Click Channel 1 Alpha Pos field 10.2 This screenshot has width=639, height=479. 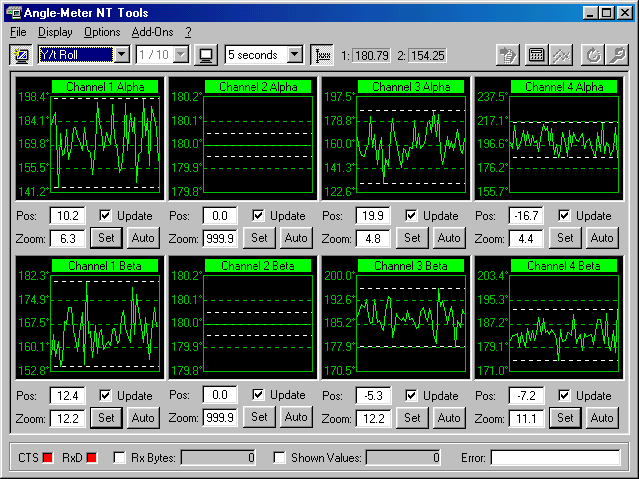coord(68,215)
